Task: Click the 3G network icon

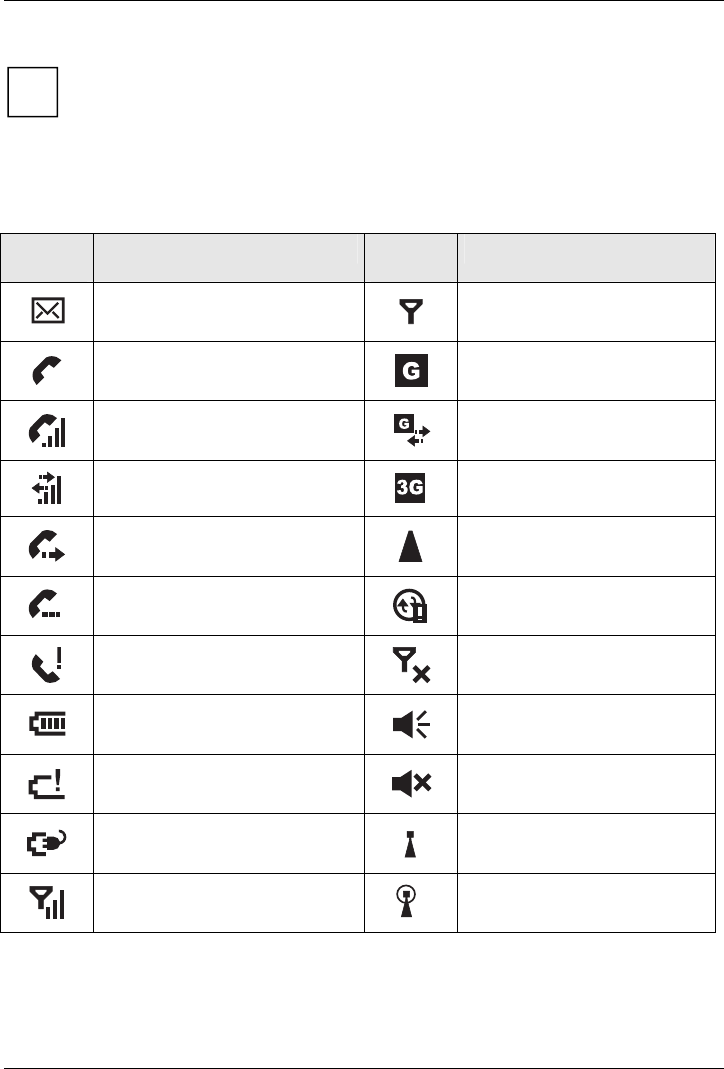Action: coord(412,489)
